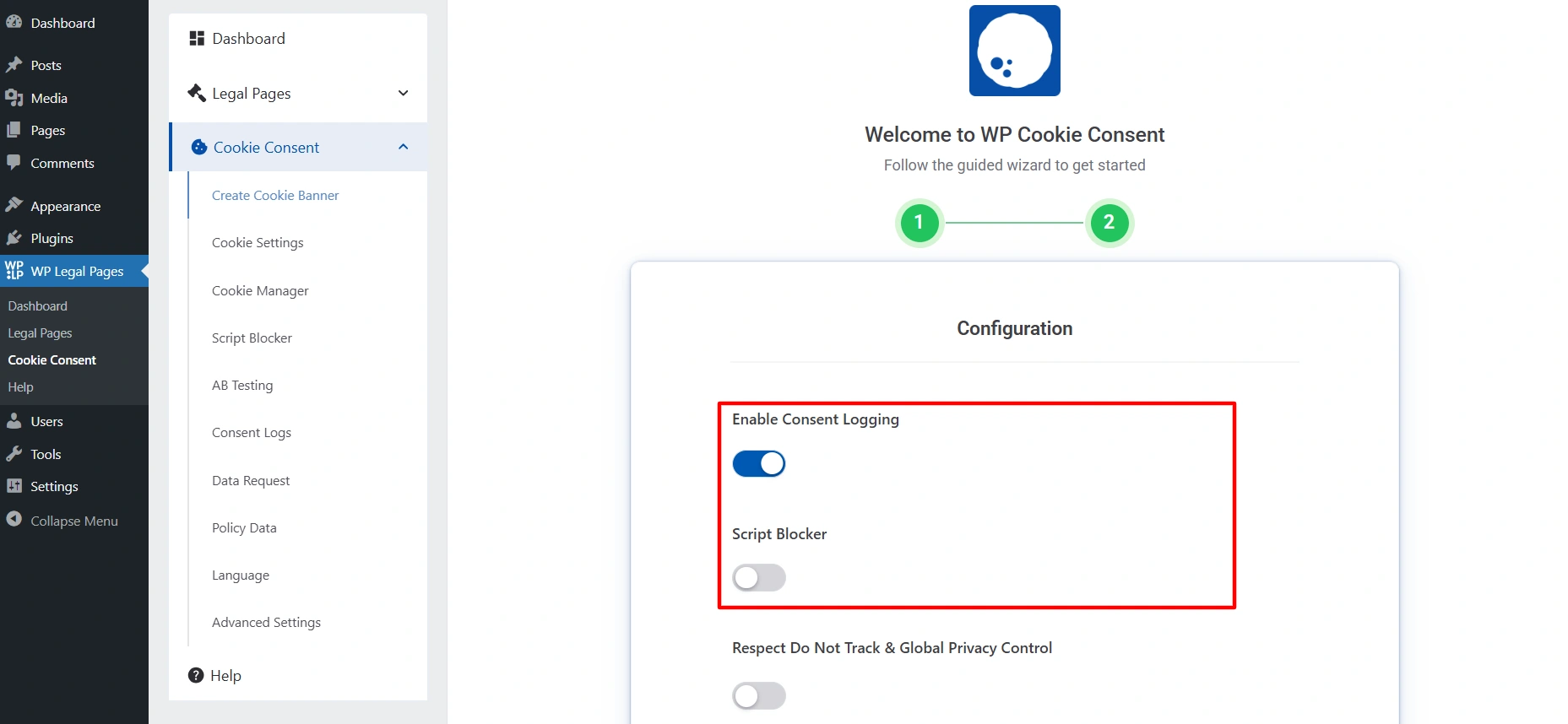Enable the Script Blocker toggle
The height and width of the screenshot is (724, 1568).
pyautogui.click(x=757, y=577)
